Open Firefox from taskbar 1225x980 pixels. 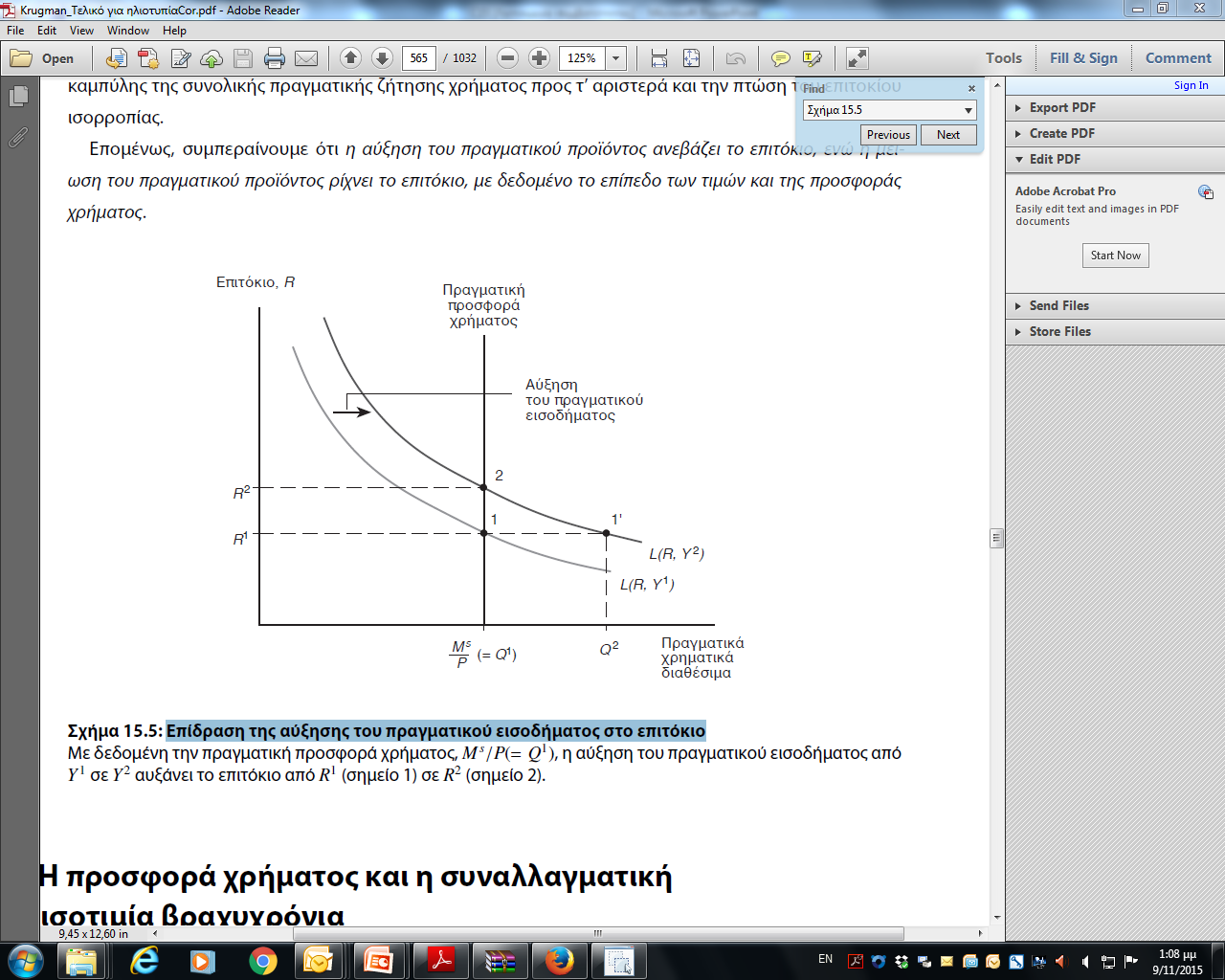click(559, 961)
